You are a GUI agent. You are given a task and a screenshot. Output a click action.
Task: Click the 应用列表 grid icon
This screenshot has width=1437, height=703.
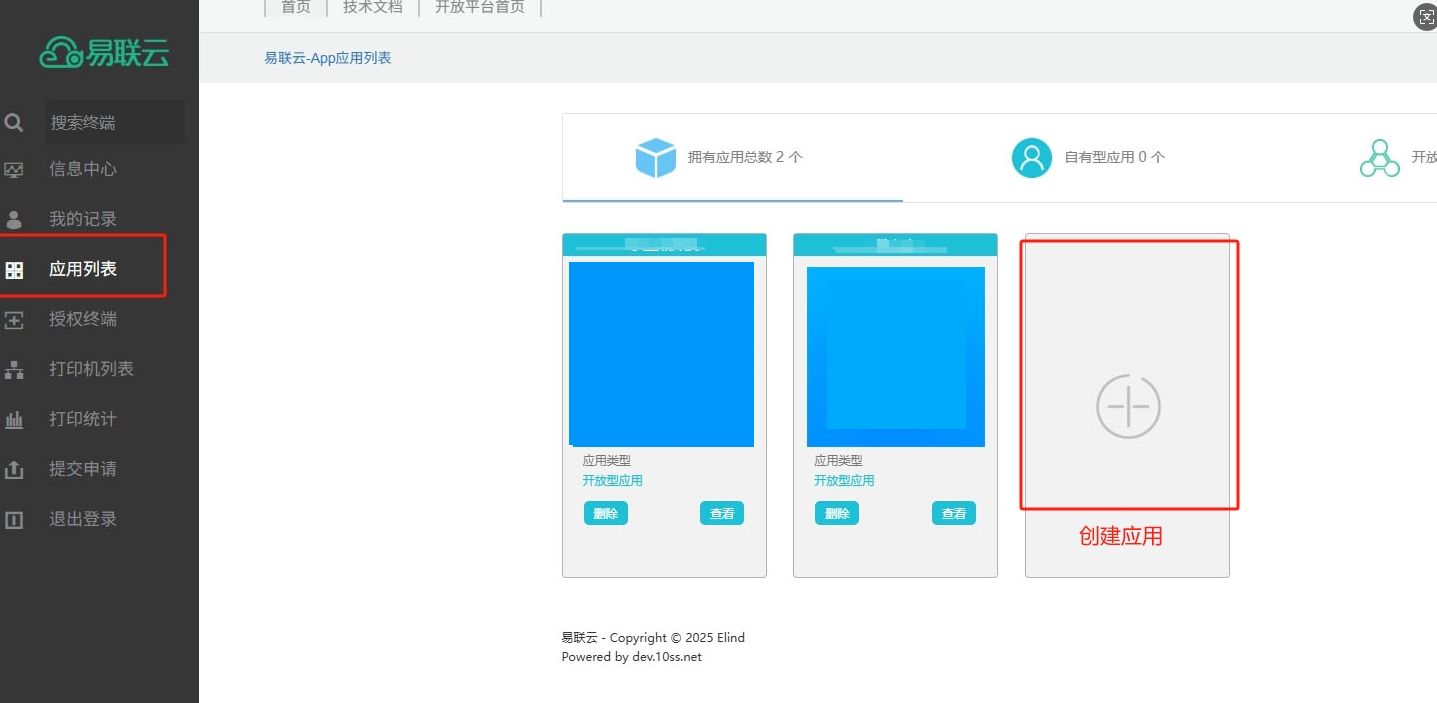coord(14,270)
